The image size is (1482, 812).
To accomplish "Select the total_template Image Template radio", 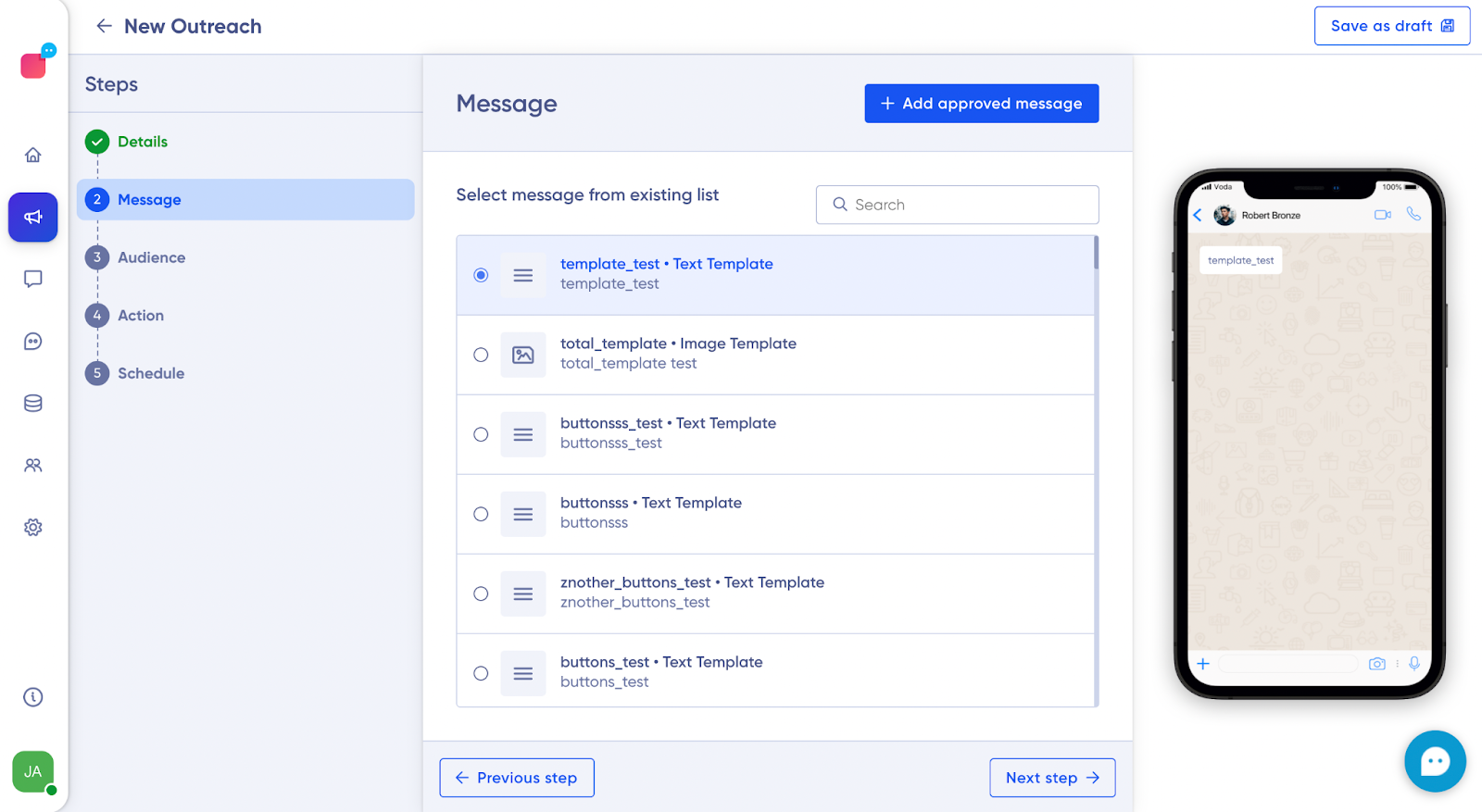I will (x=481, y=355).
